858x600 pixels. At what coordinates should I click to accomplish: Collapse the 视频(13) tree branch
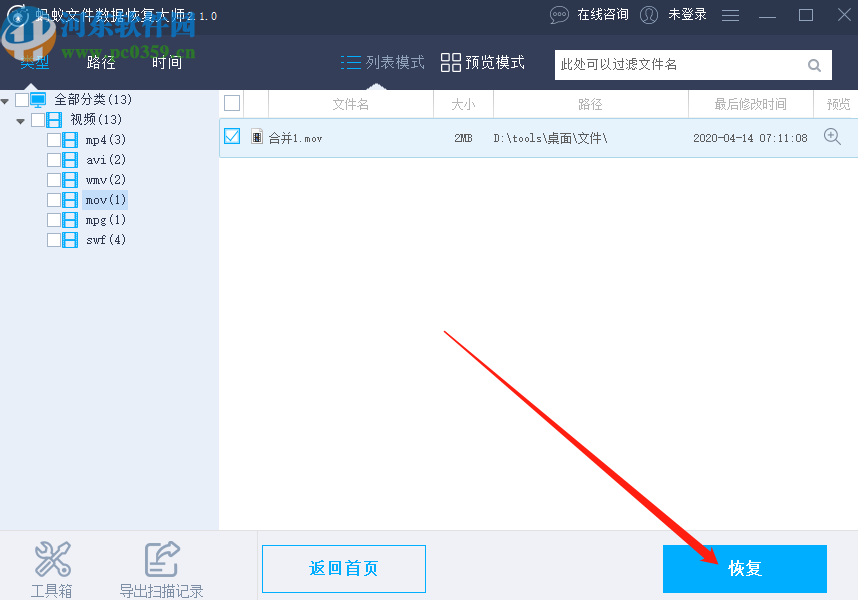20,119
